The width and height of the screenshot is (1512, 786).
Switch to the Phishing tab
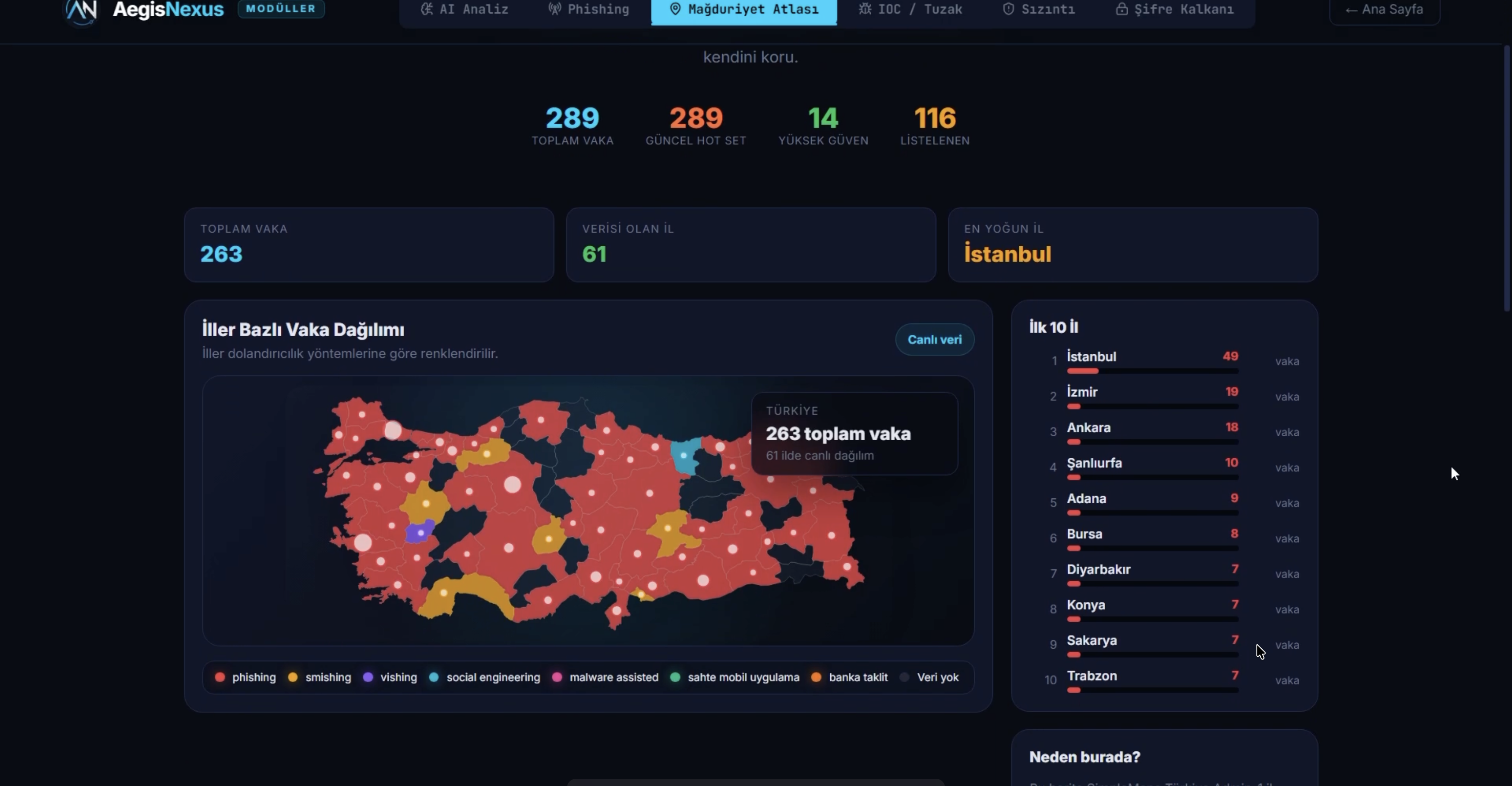click(x=588, y=9)
